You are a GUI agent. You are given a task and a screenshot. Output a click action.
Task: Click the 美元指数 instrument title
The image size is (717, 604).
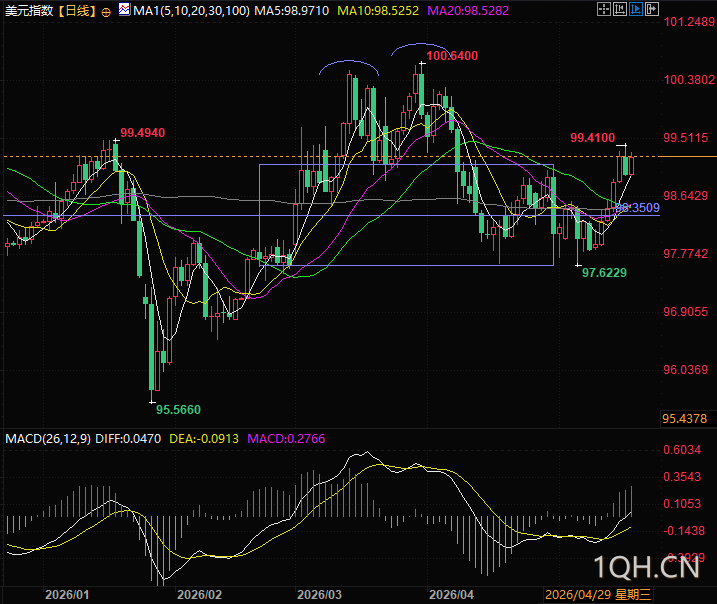tap(29, 11)
